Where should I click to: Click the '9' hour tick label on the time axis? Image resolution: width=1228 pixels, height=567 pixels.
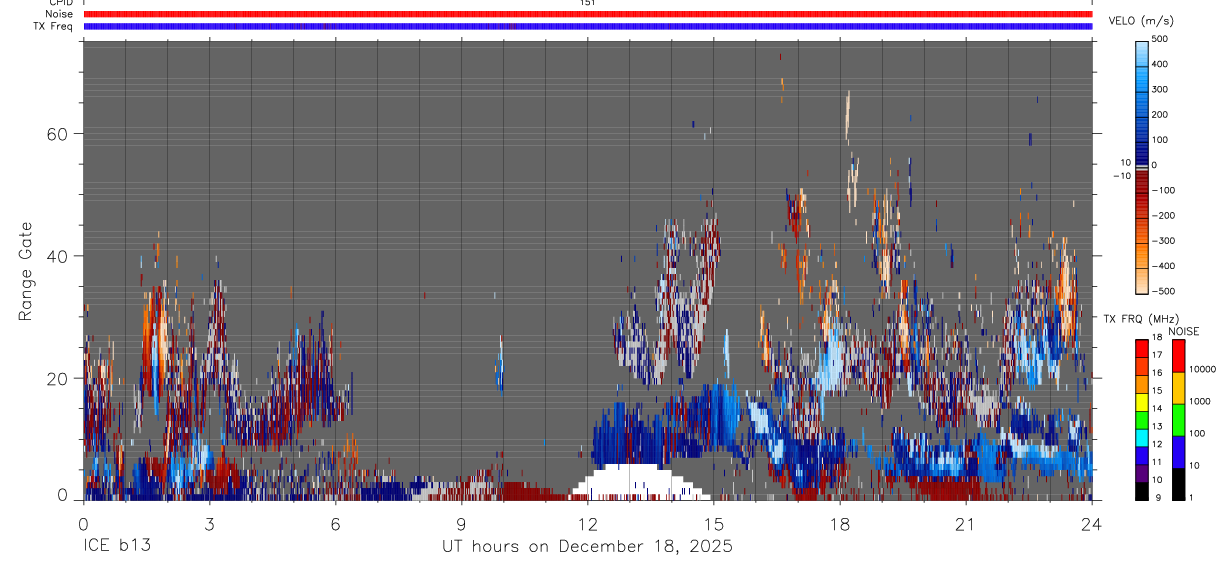tap(461, 524)
